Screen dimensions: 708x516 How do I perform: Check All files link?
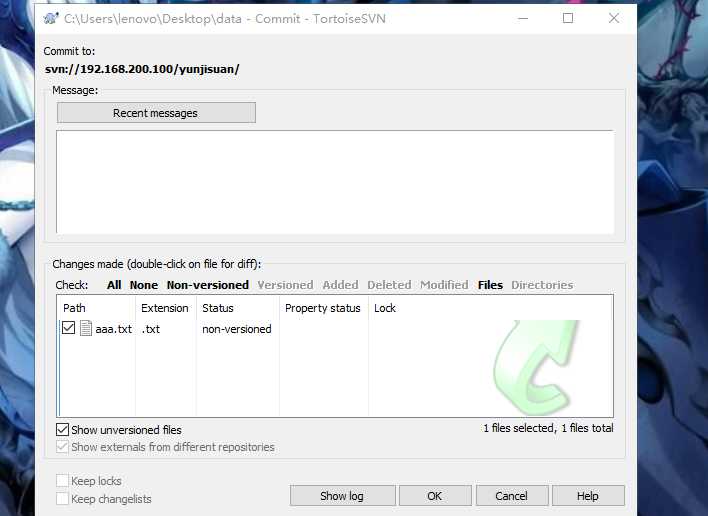coord(114,285)
